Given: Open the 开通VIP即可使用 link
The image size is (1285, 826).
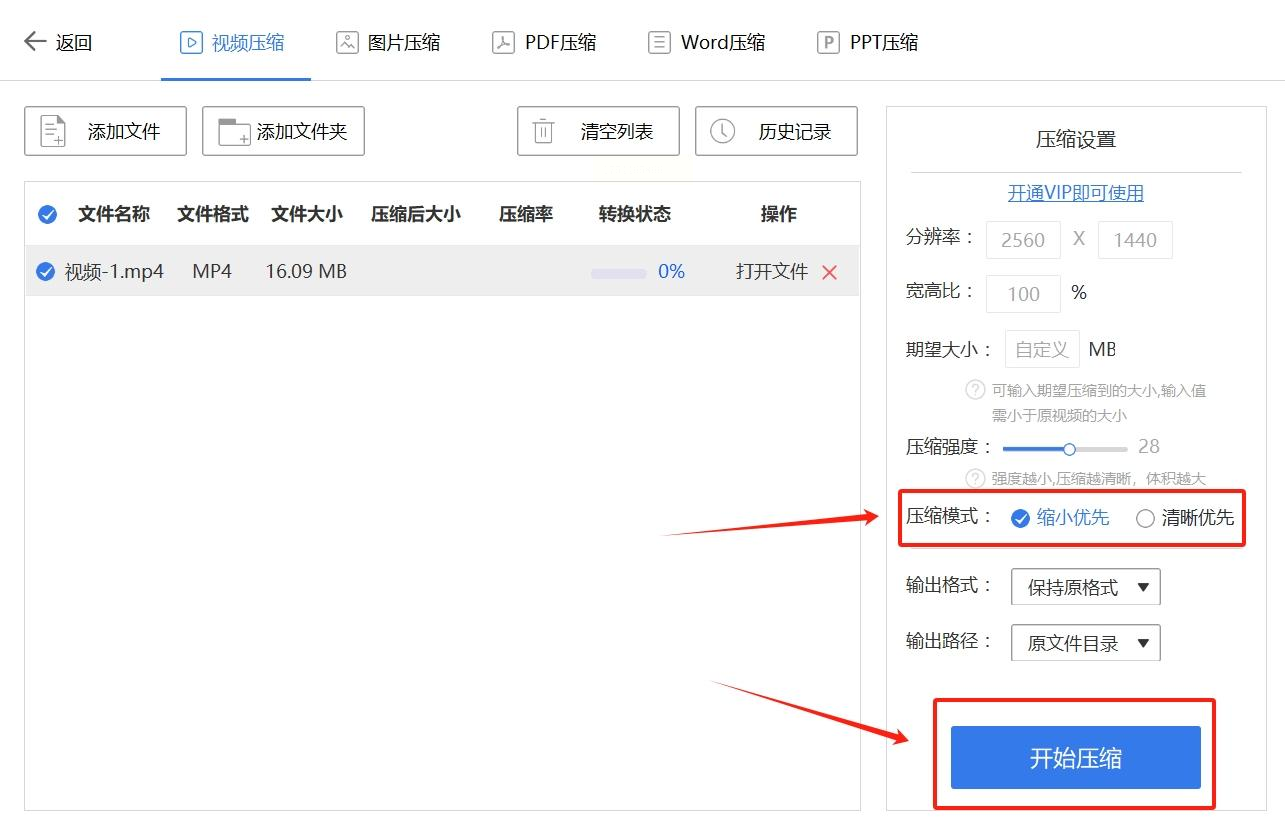Looking at the screenshot, I should 1075,193.
